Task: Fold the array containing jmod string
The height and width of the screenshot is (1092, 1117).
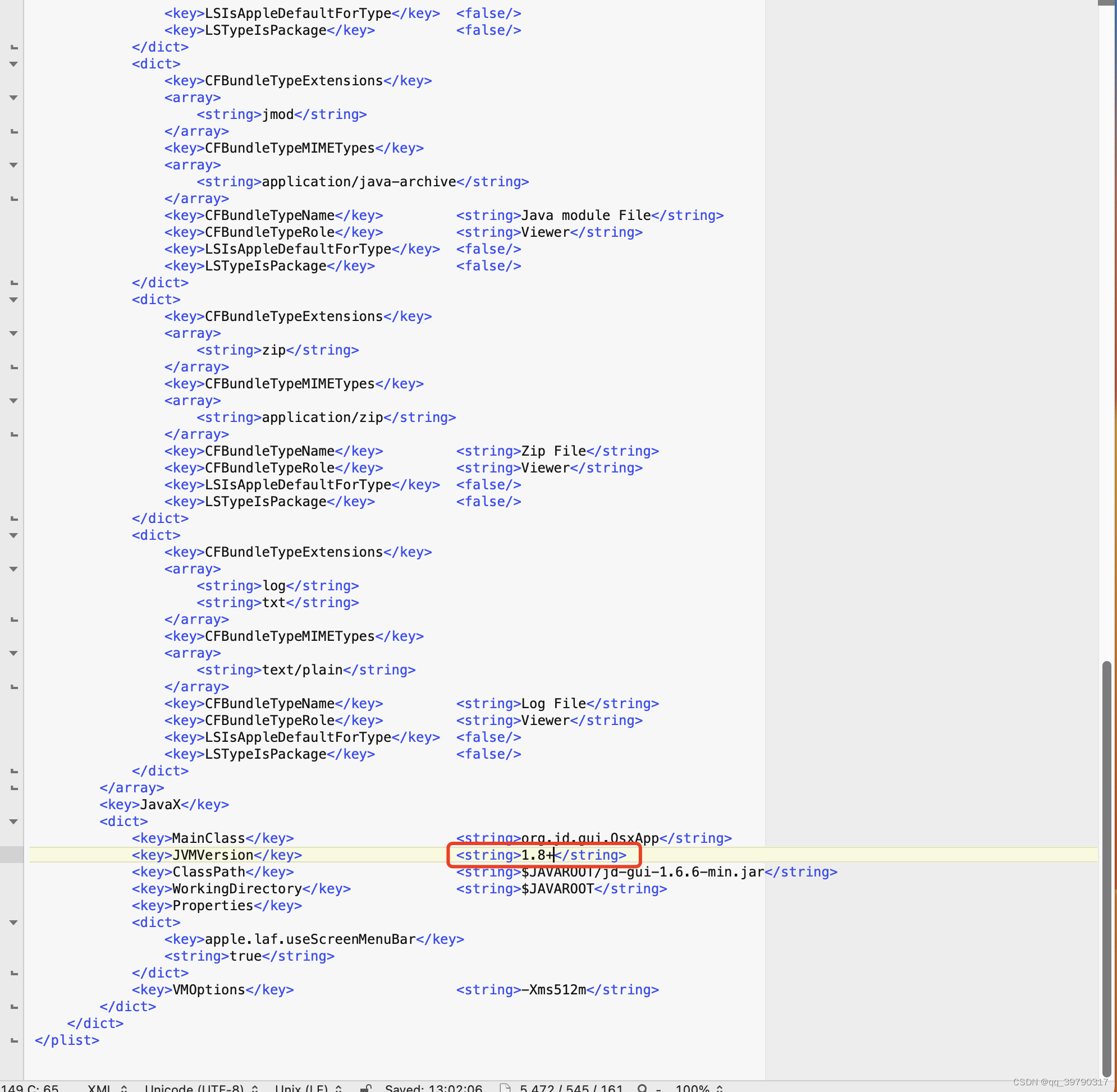Action: (13, 98)
